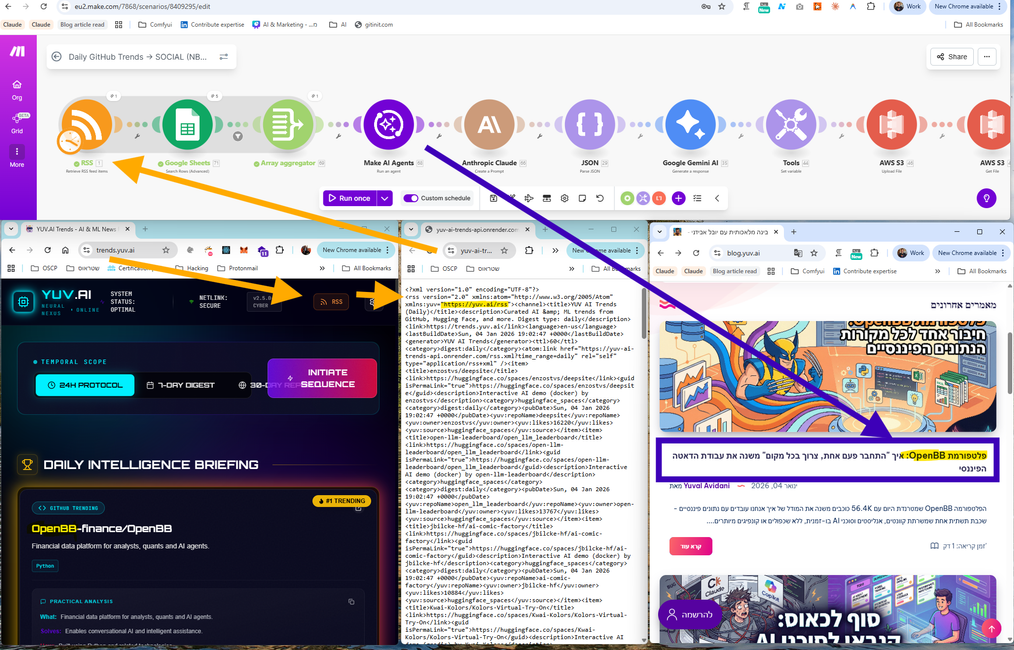
Task: Open OpenBB-finance/OpenBB repository link
Action: tap(102, 528)
